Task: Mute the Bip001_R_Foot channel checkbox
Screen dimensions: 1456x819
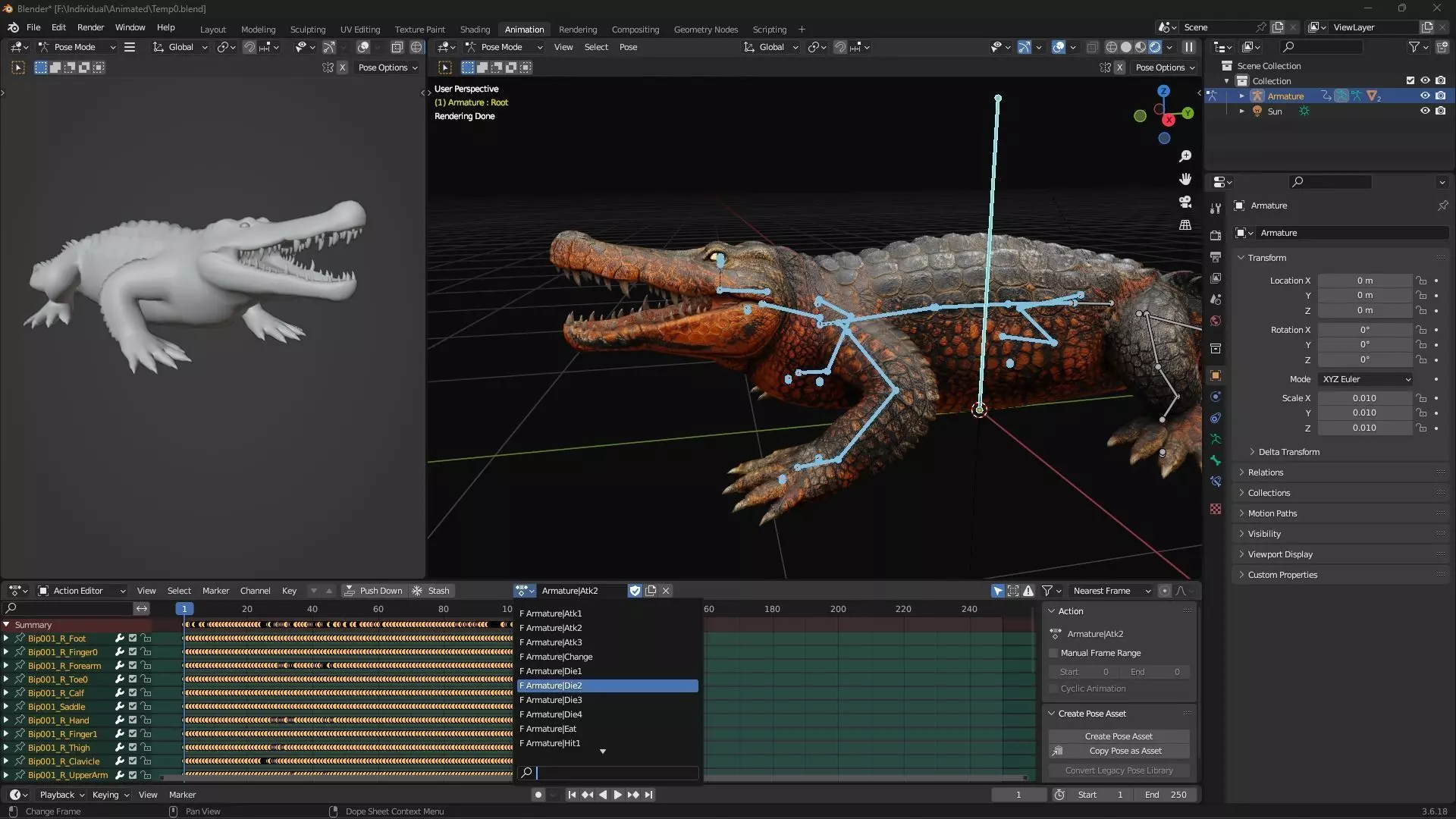Action: pos(133,639)
